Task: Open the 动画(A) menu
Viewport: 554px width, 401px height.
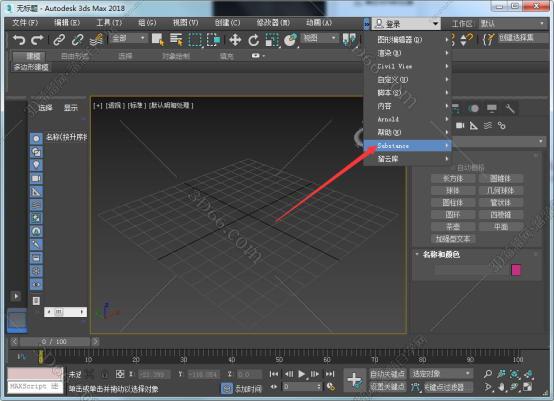Action: pos(319,23)
